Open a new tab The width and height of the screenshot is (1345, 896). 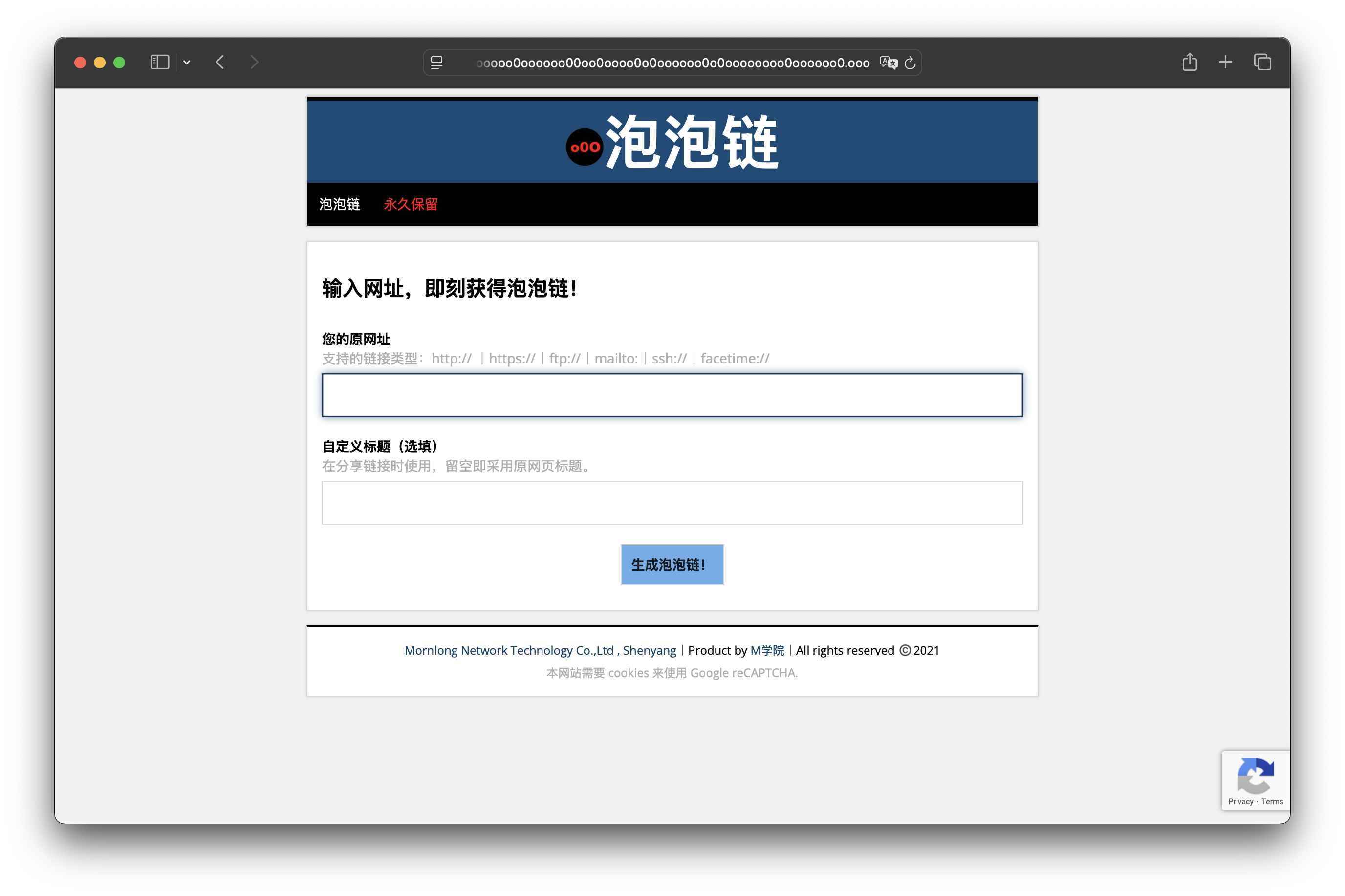pyautogui.click(x=1225, y=62)
